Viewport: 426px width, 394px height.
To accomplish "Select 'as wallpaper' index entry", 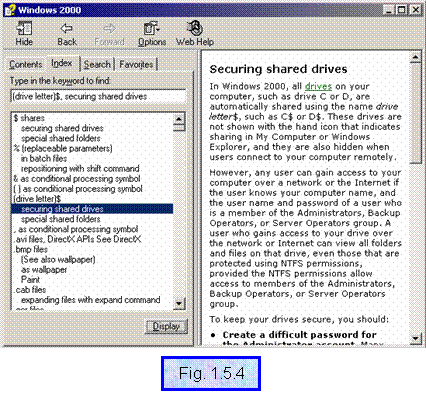I will [44, 269].
